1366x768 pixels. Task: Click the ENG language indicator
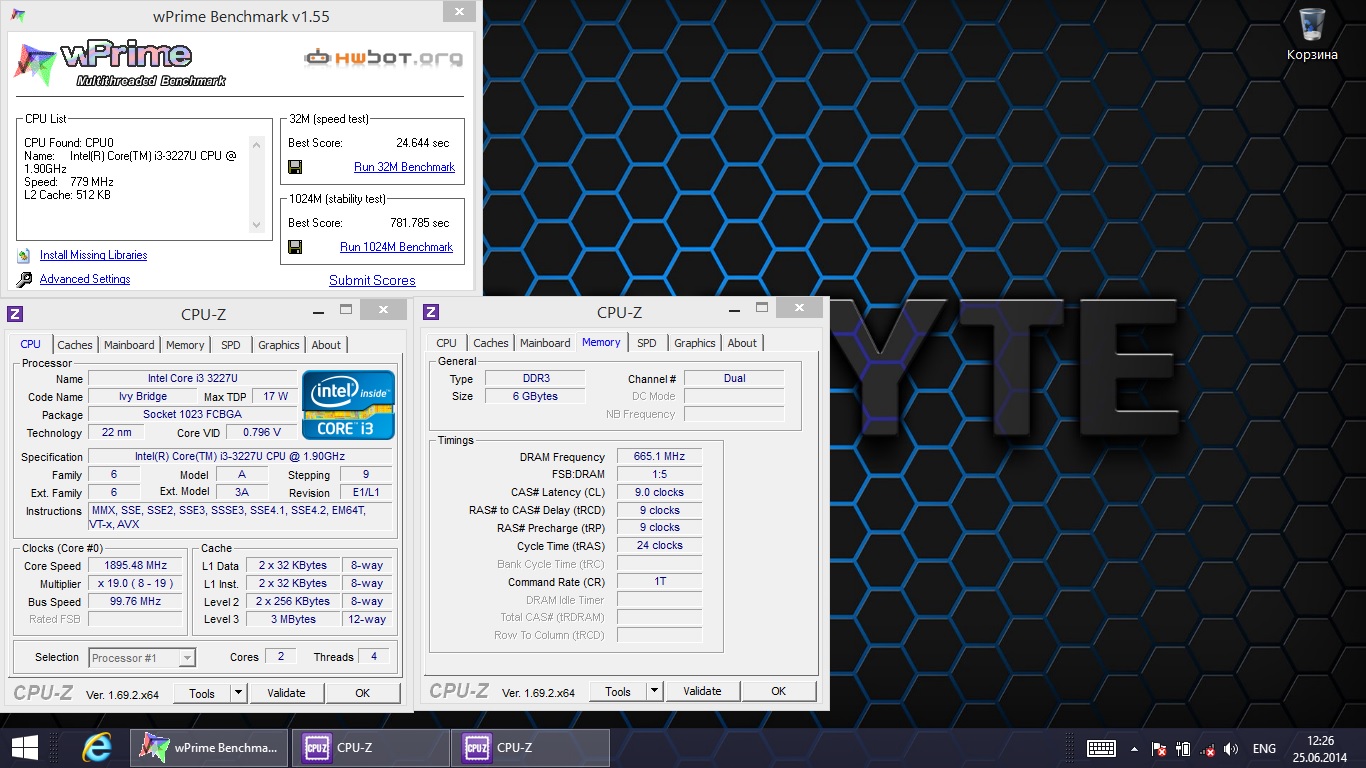tap(1264, 749)
